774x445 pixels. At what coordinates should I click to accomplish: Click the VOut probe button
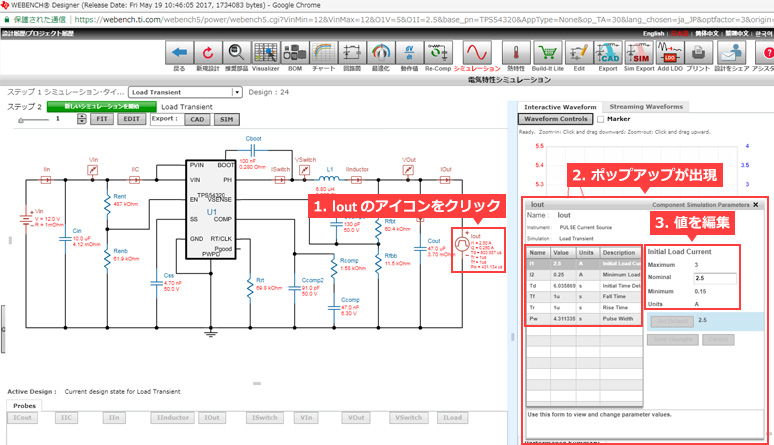point(356,418)
